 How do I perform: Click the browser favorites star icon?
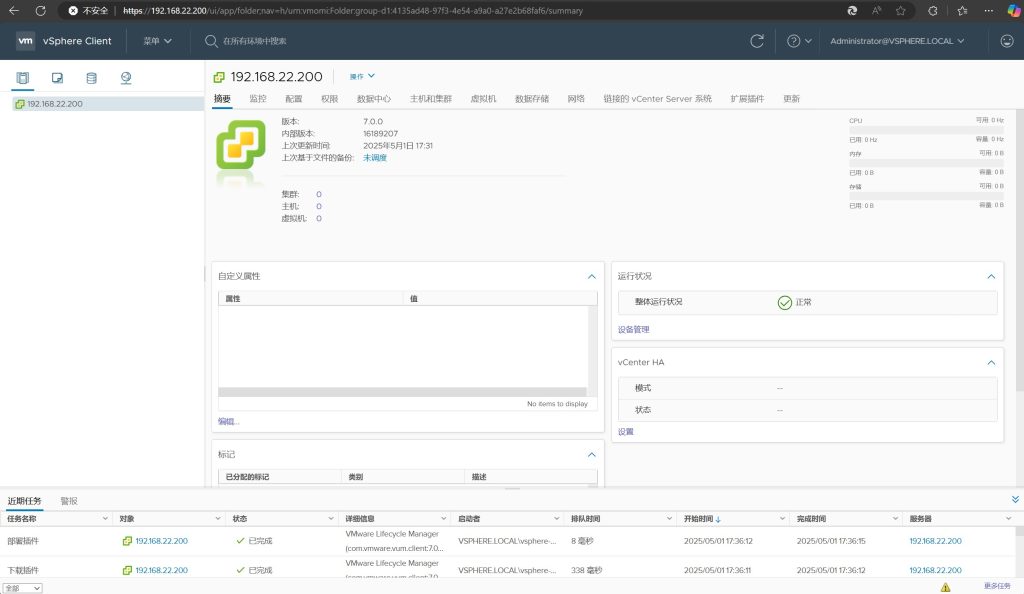pos(901,10)
